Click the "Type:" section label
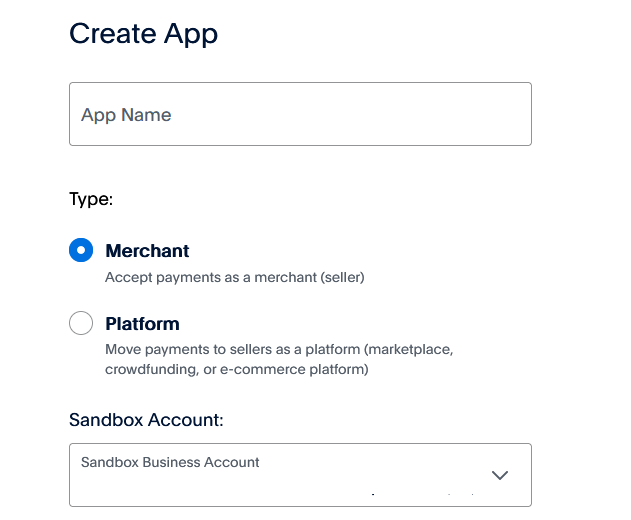Screen dimensions: 631x520 pos(91,199)
